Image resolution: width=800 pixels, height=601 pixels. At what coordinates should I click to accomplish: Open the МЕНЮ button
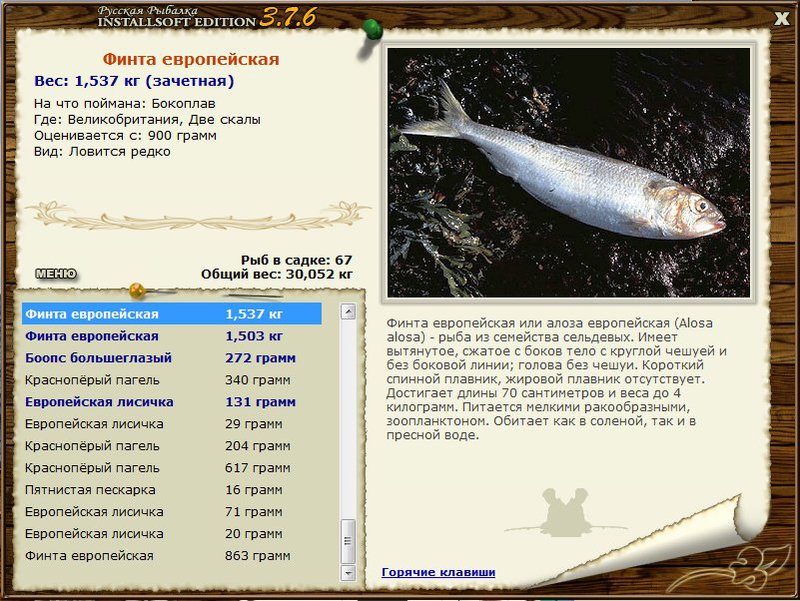coord(56,274)
